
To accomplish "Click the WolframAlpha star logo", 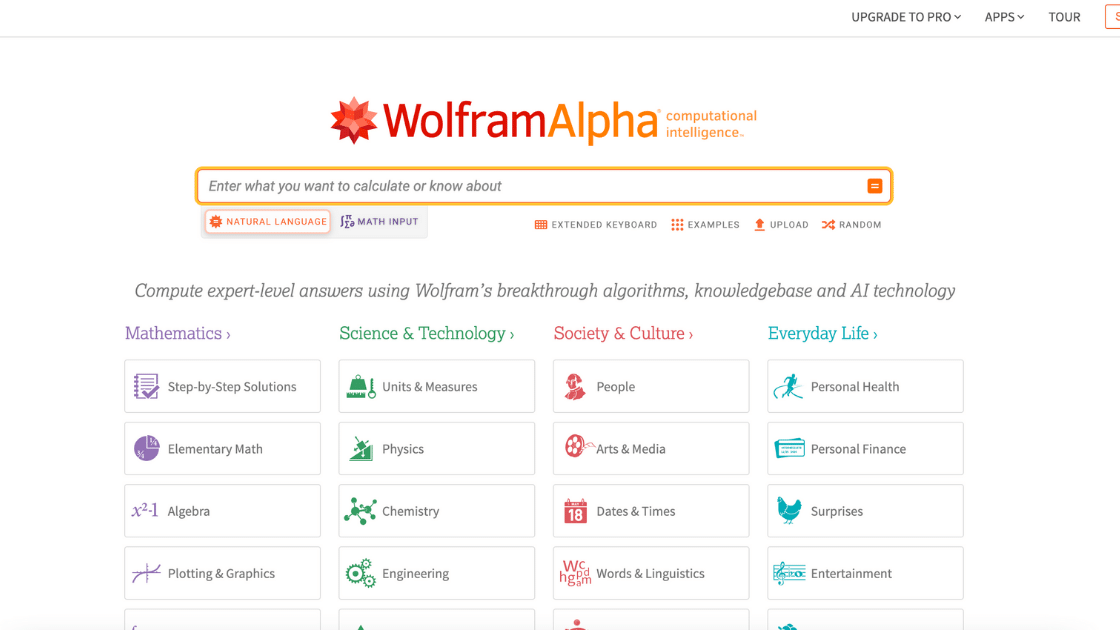I will [354, 121].
